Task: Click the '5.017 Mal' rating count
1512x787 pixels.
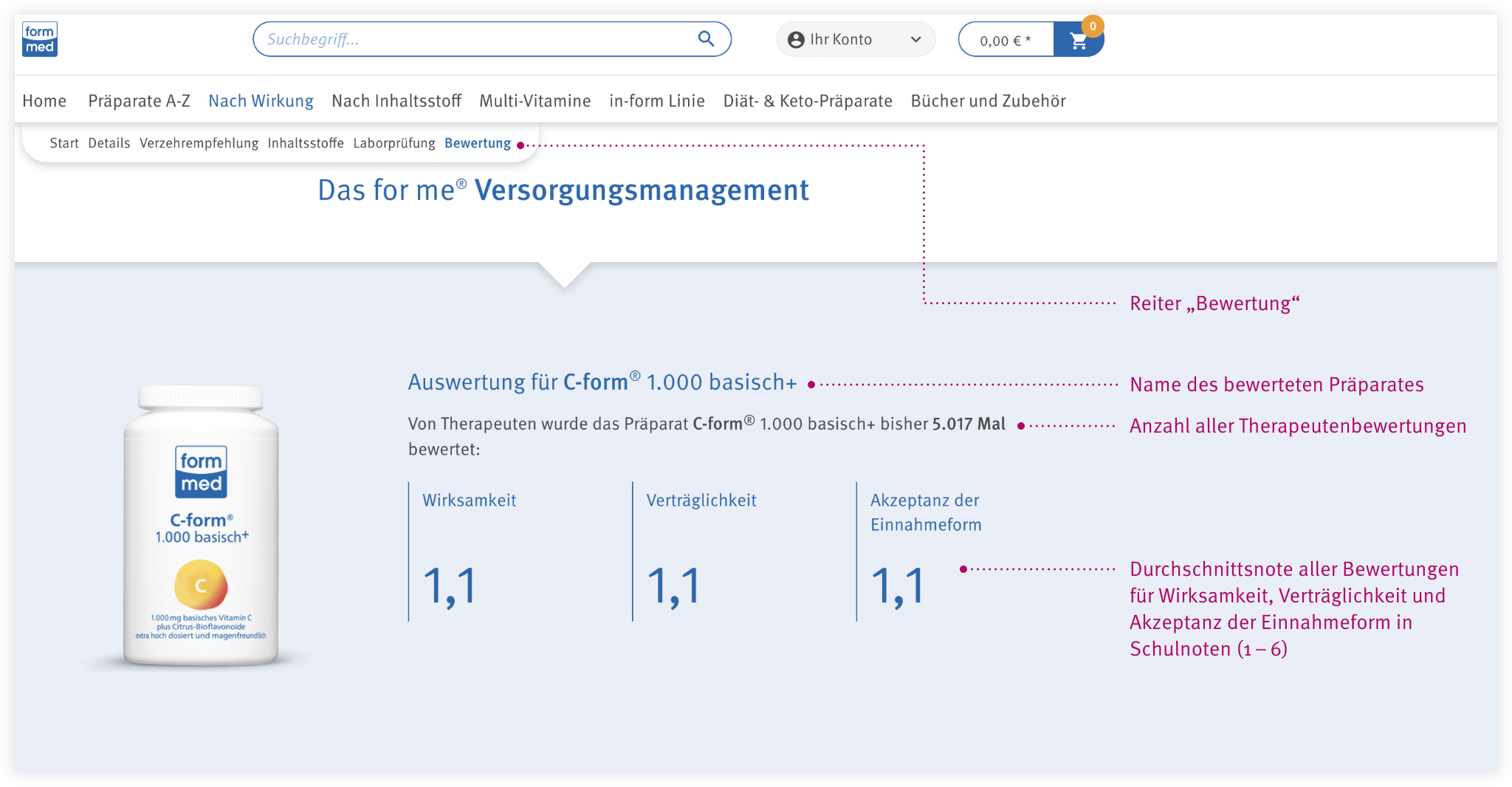Action: point(969,424)
